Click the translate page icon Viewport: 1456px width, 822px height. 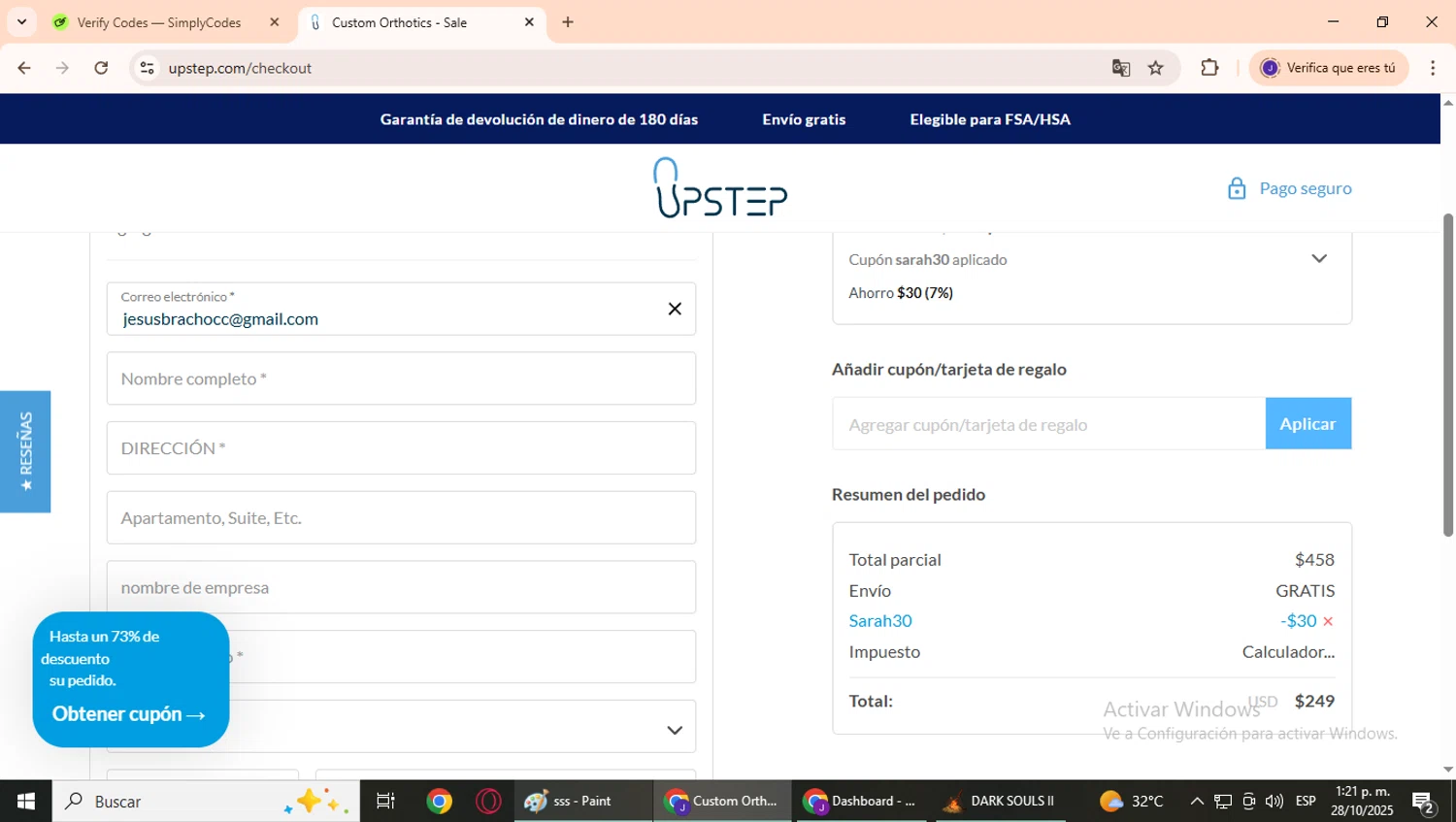(x=1121, y=68)
